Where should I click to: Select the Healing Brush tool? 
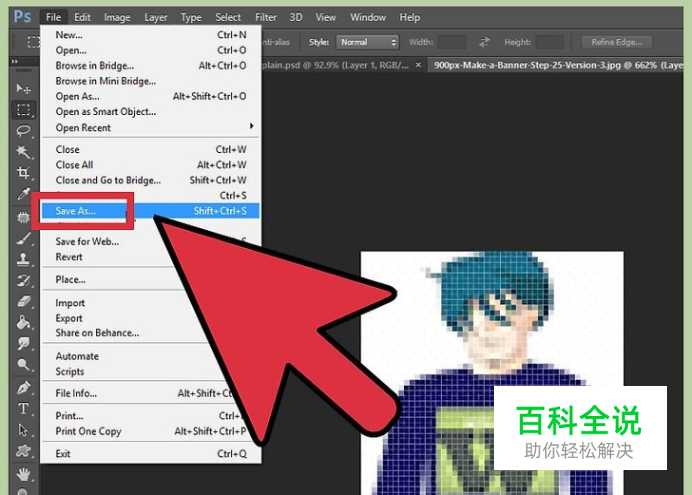pyautogui.click(x=23, y=217)
